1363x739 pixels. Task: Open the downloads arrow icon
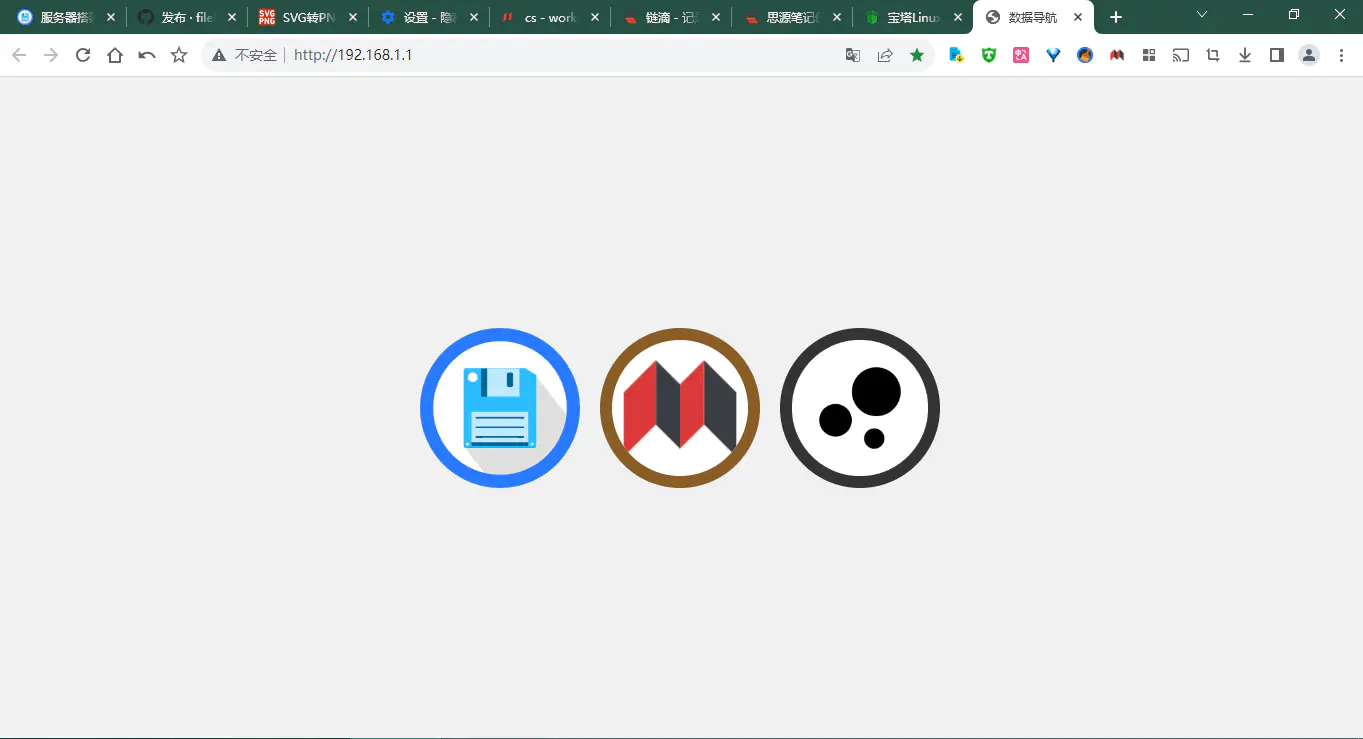1245,55
